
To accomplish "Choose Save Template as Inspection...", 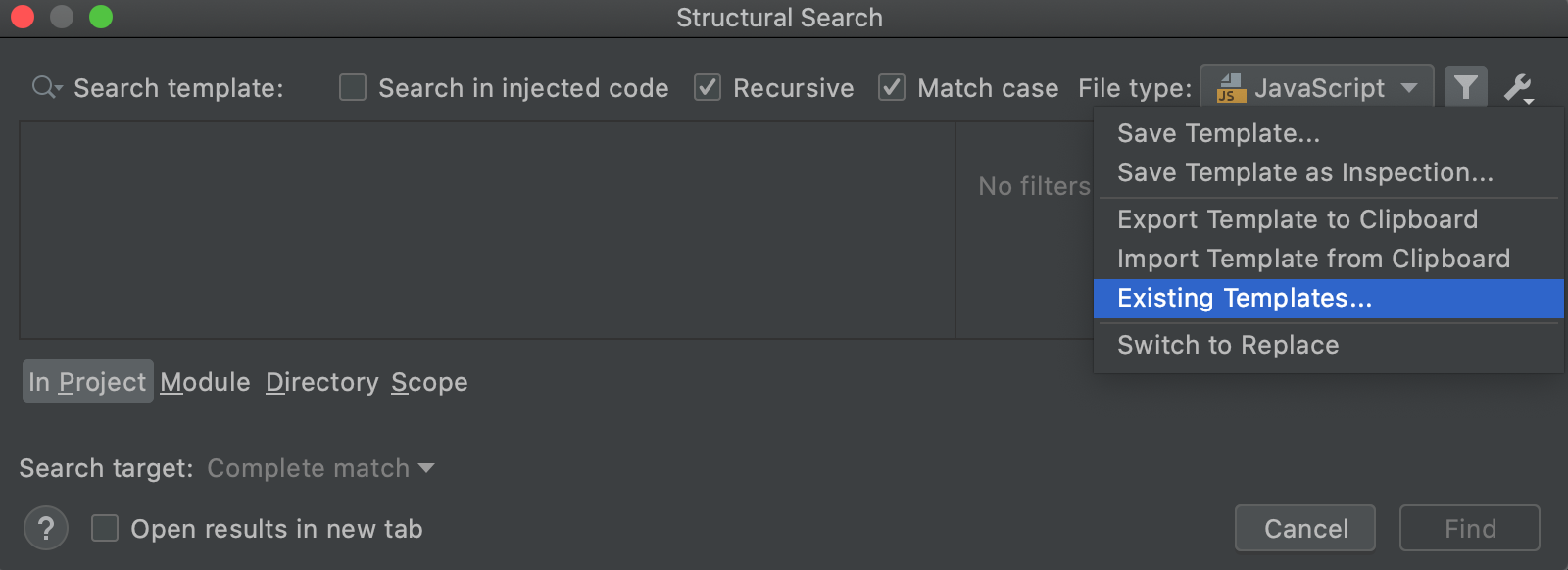I will tap(1304, 172).
